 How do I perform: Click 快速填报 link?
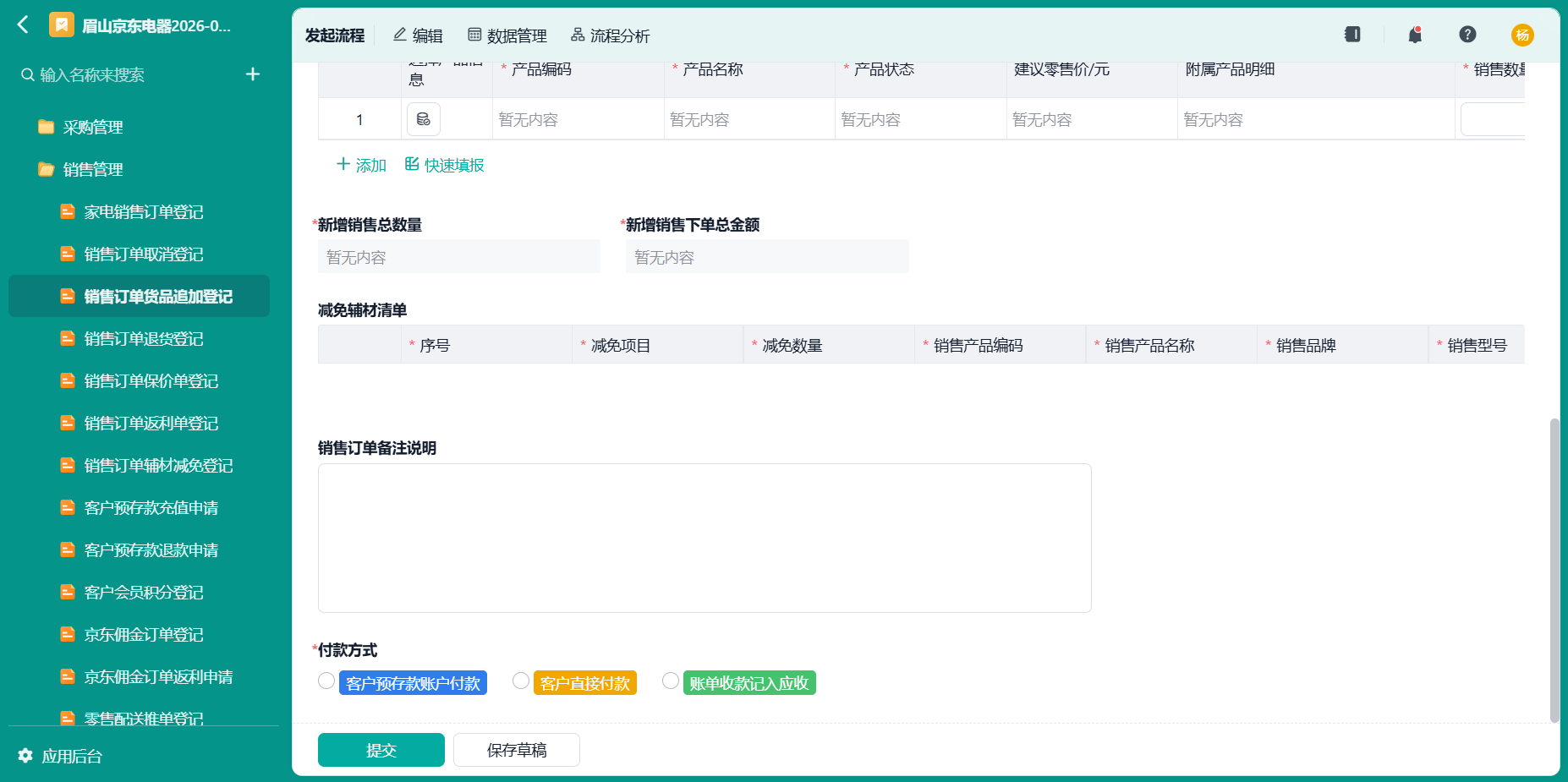click(x=445, y=165)
